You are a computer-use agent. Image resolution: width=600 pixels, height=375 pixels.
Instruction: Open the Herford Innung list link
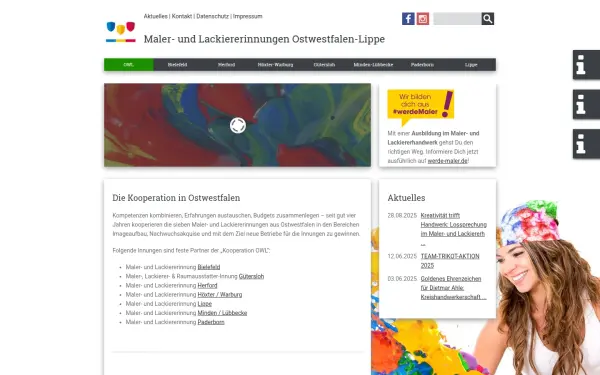pos(207,285)
